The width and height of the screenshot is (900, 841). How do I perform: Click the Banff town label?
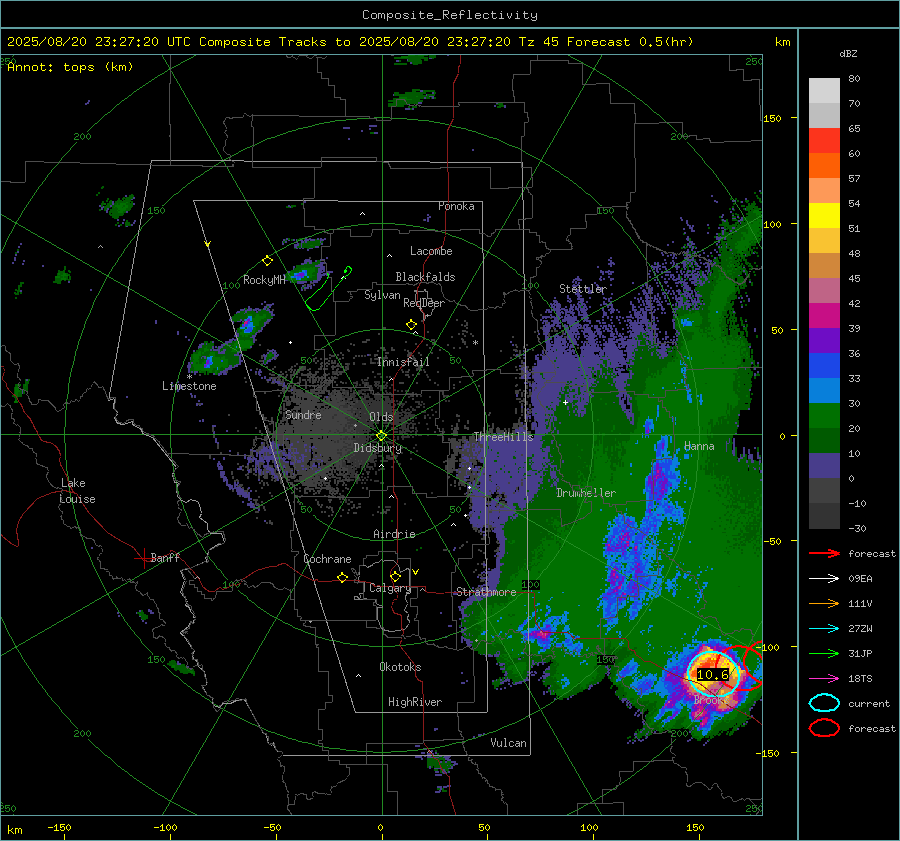click(165, 557)
